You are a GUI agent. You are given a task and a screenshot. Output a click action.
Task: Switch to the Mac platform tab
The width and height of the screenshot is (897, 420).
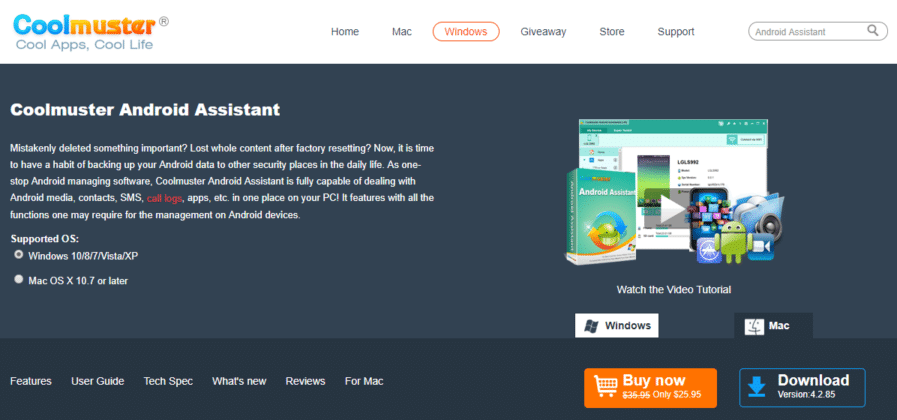(773, 326)
